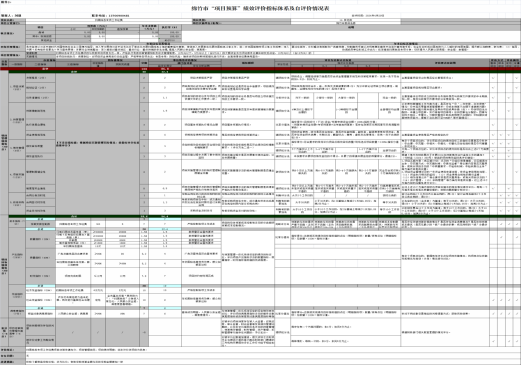
Task: Select the sheet title 绵竹市"项目预算"绩效评价 heading
Action: pyautogui.click(x=260, y=8)
